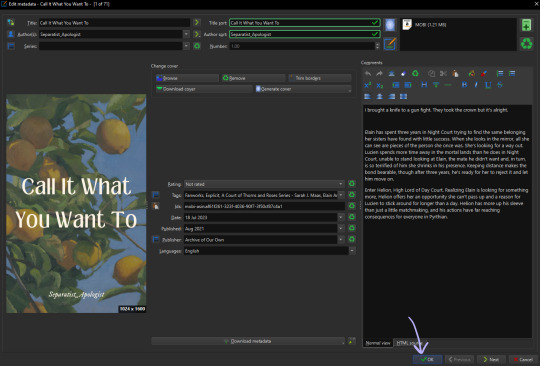The height and width of the screenshot is (366, 540).
Task: Open the manage authors editor icon
Action: click(x=11, y=34)
